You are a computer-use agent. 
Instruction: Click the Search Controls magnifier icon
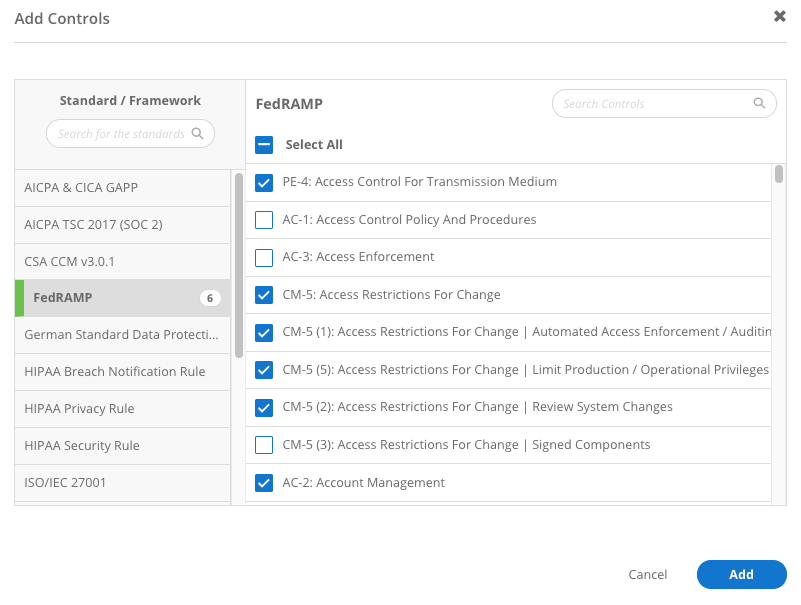pyautogui.click(x=760, y=103)
